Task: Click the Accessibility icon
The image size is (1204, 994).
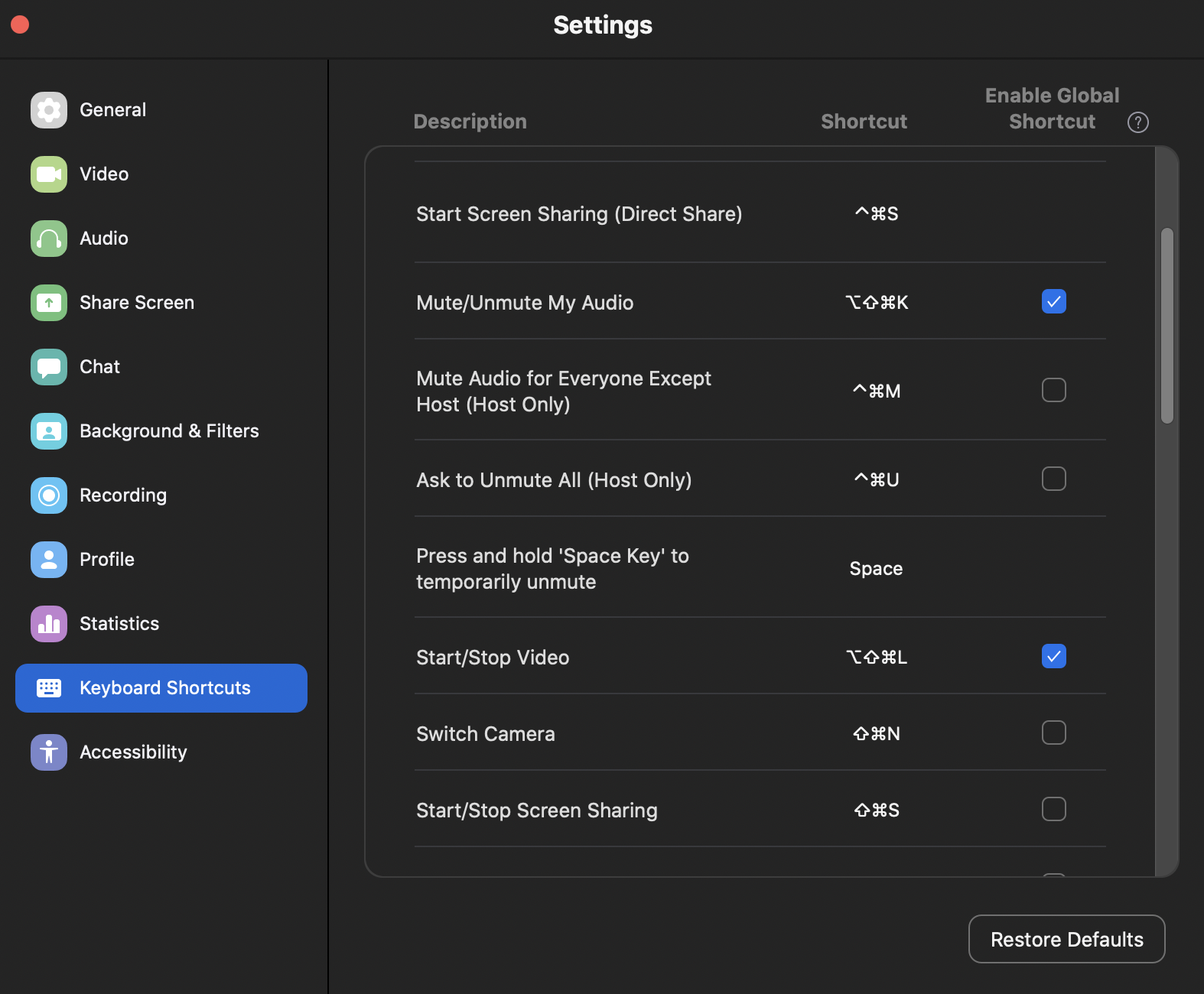Action: (x=49, y=752)
